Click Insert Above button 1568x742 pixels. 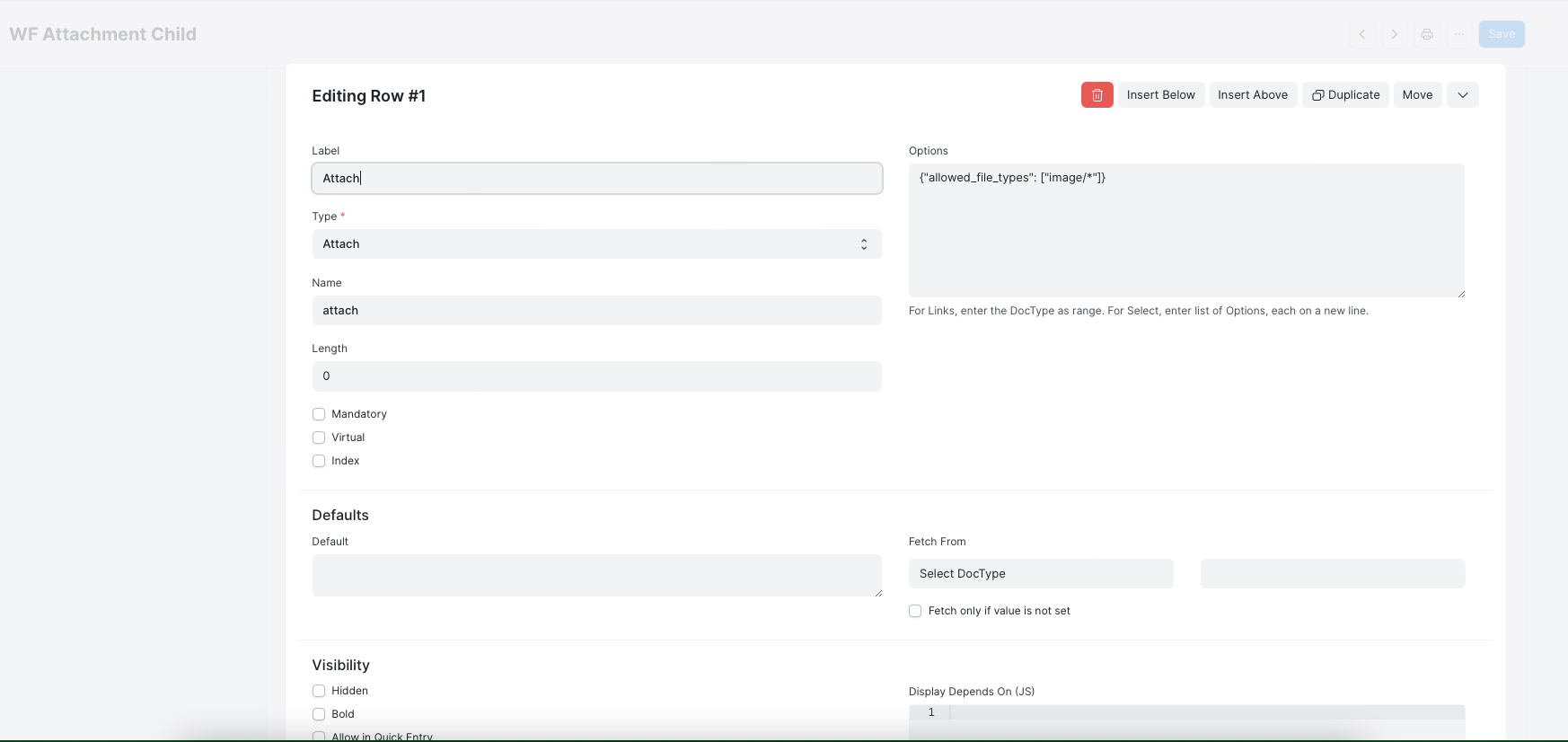pyautogui.click(x=1253, y=95)
